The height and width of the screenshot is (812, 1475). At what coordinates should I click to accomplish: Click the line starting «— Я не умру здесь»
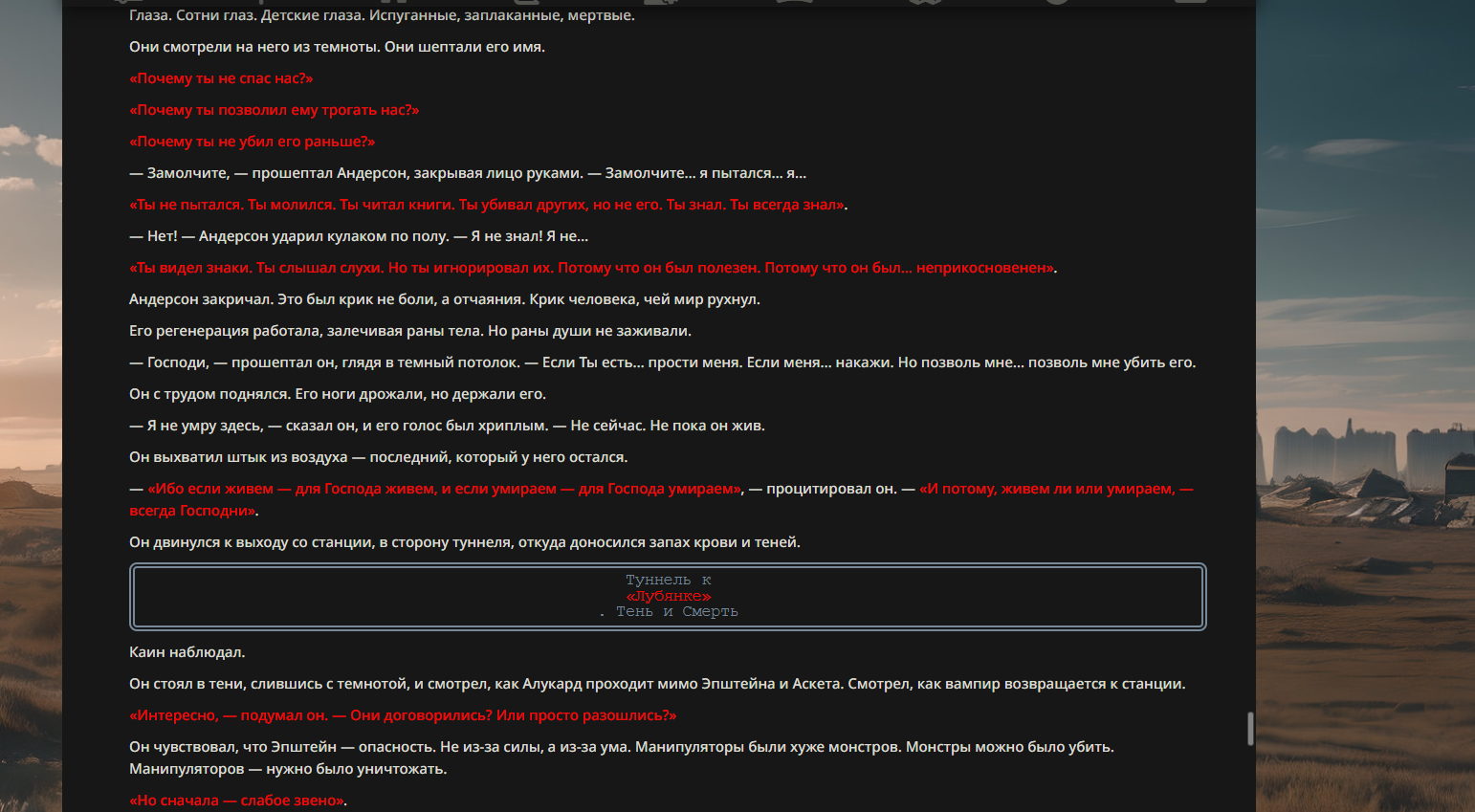[x=447, y=426]
